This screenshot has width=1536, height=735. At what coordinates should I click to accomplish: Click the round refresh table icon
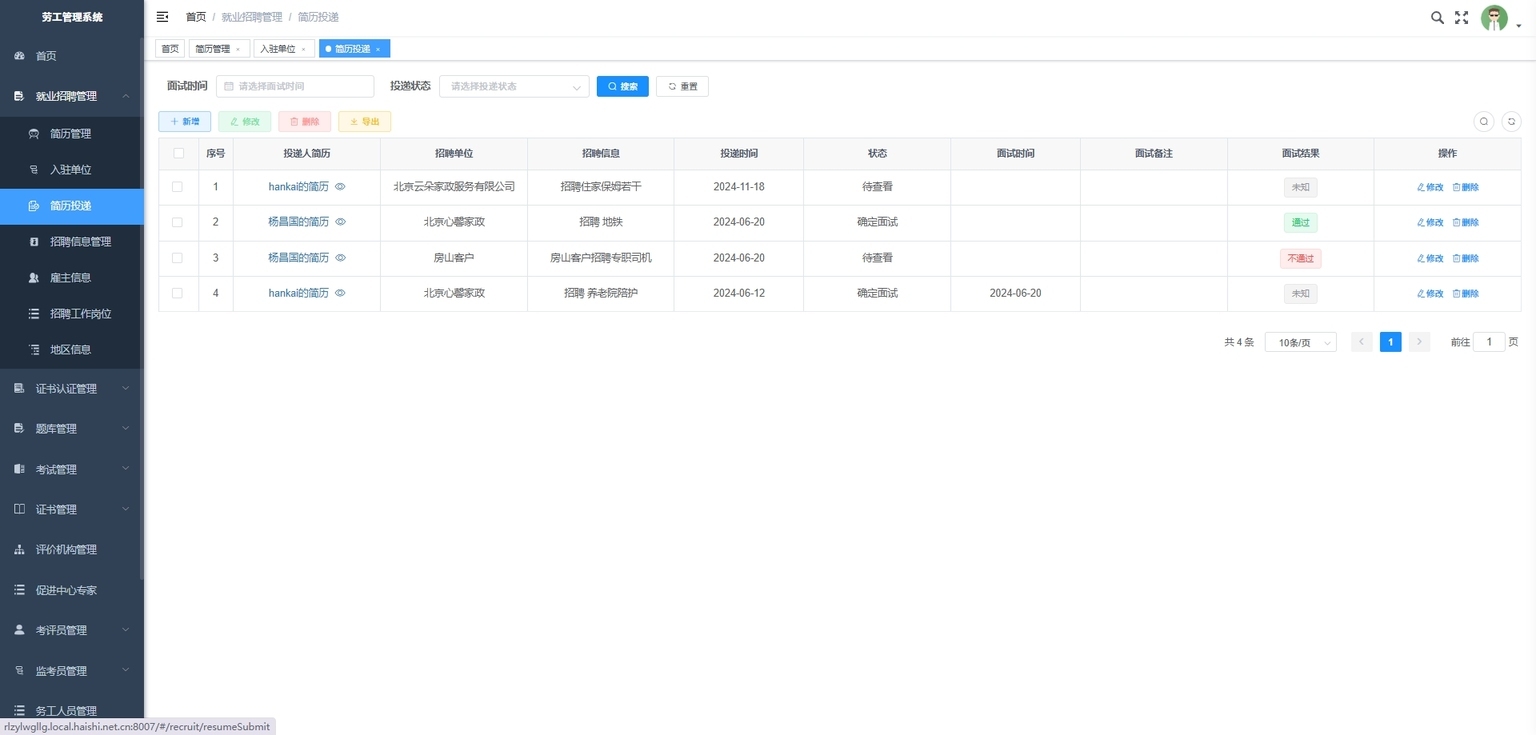point(1511,121)
